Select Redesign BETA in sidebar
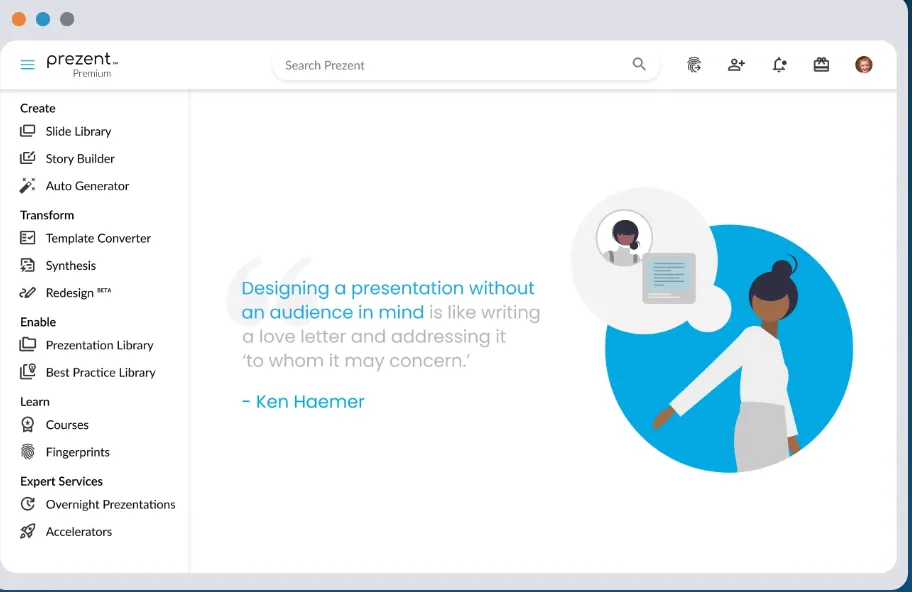 (79, 293)
